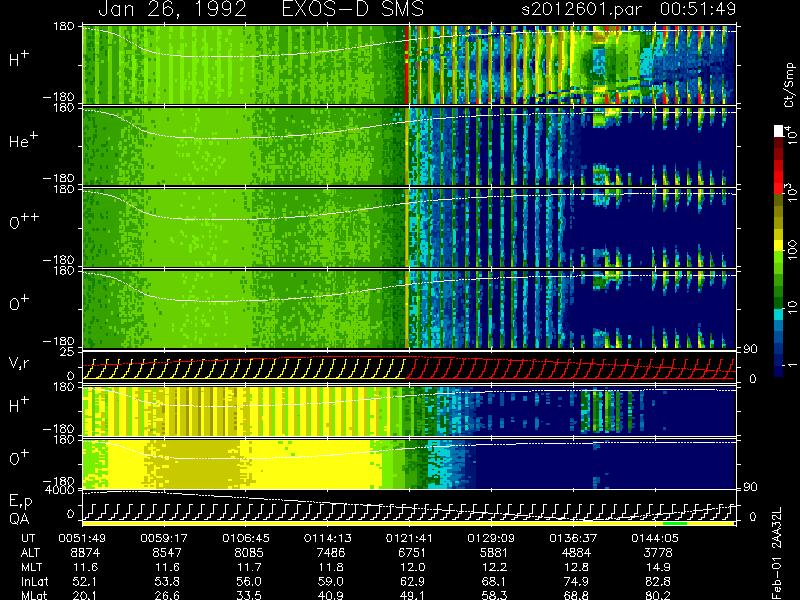800x600 pixels.
Task: Click the altitude value '6751'
Action: (412, 553)
